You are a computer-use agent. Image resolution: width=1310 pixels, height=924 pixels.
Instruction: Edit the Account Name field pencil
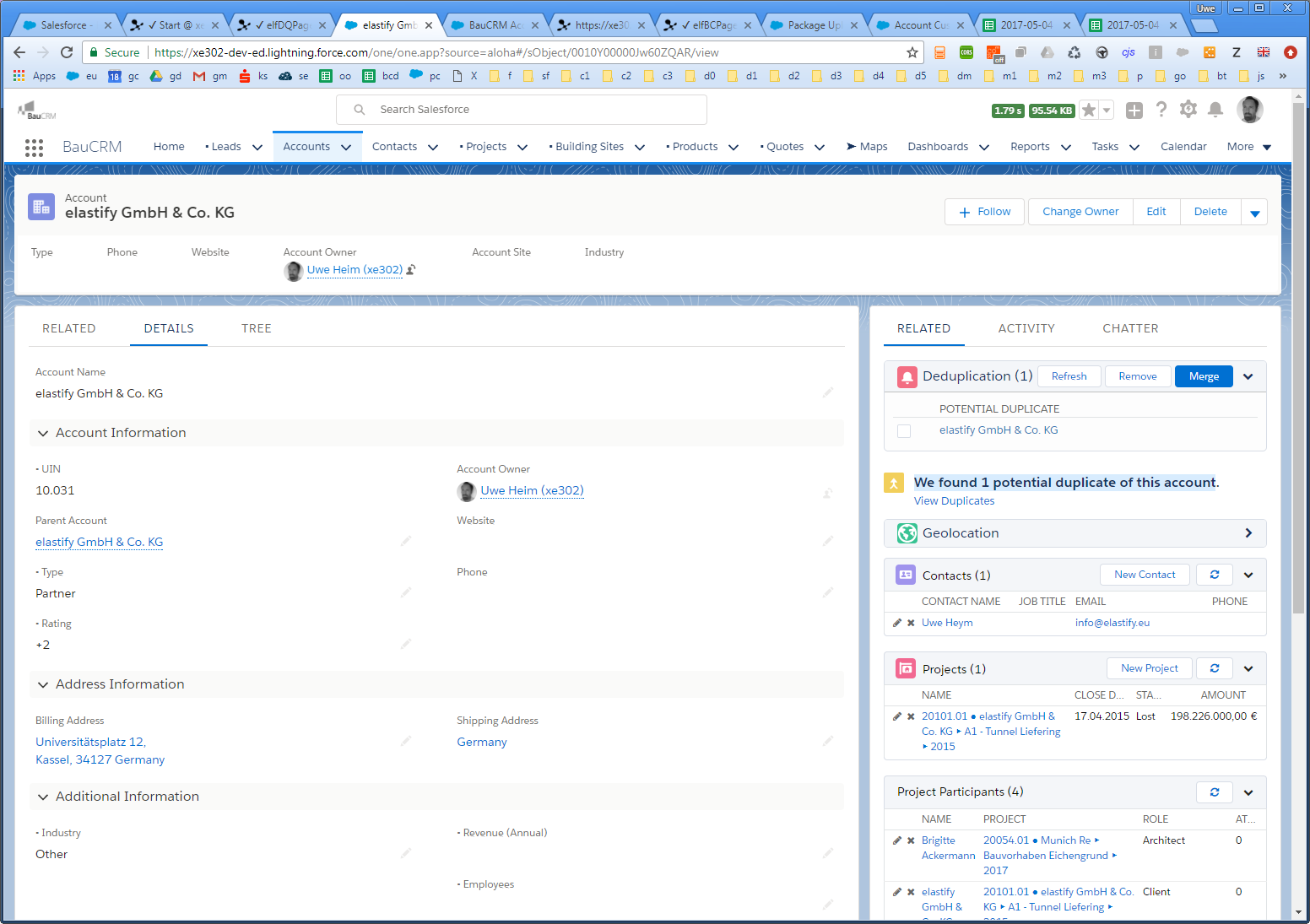(x=828, y=392)
